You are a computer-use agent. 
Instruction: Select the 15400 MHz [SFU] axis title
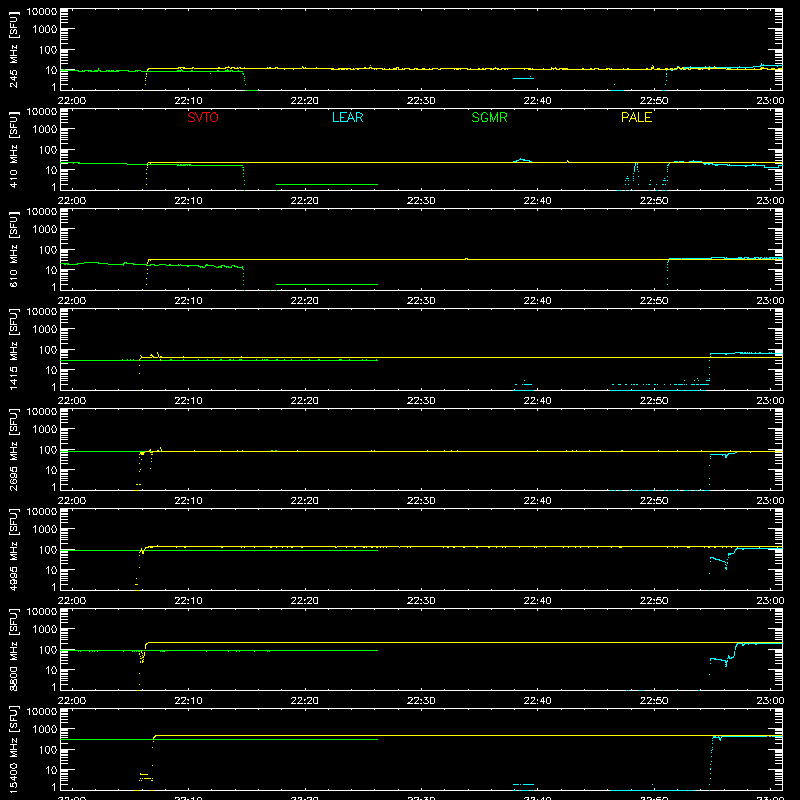click(14, 749)
